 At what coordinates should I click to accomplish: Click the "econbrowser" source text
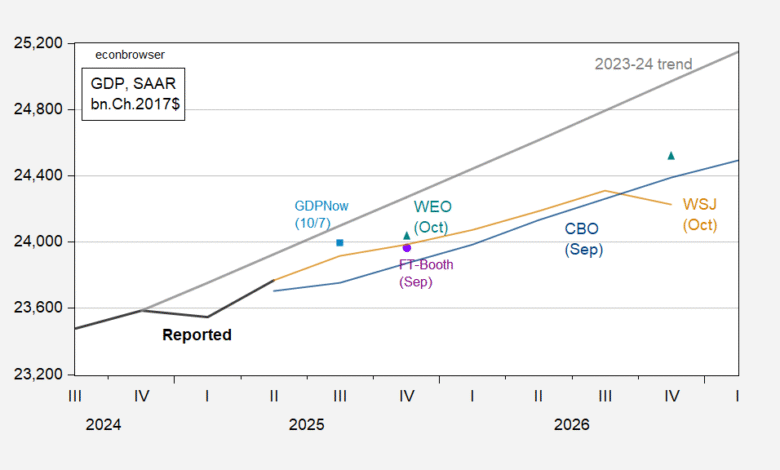pyautogui.click(x=129, y=54)
